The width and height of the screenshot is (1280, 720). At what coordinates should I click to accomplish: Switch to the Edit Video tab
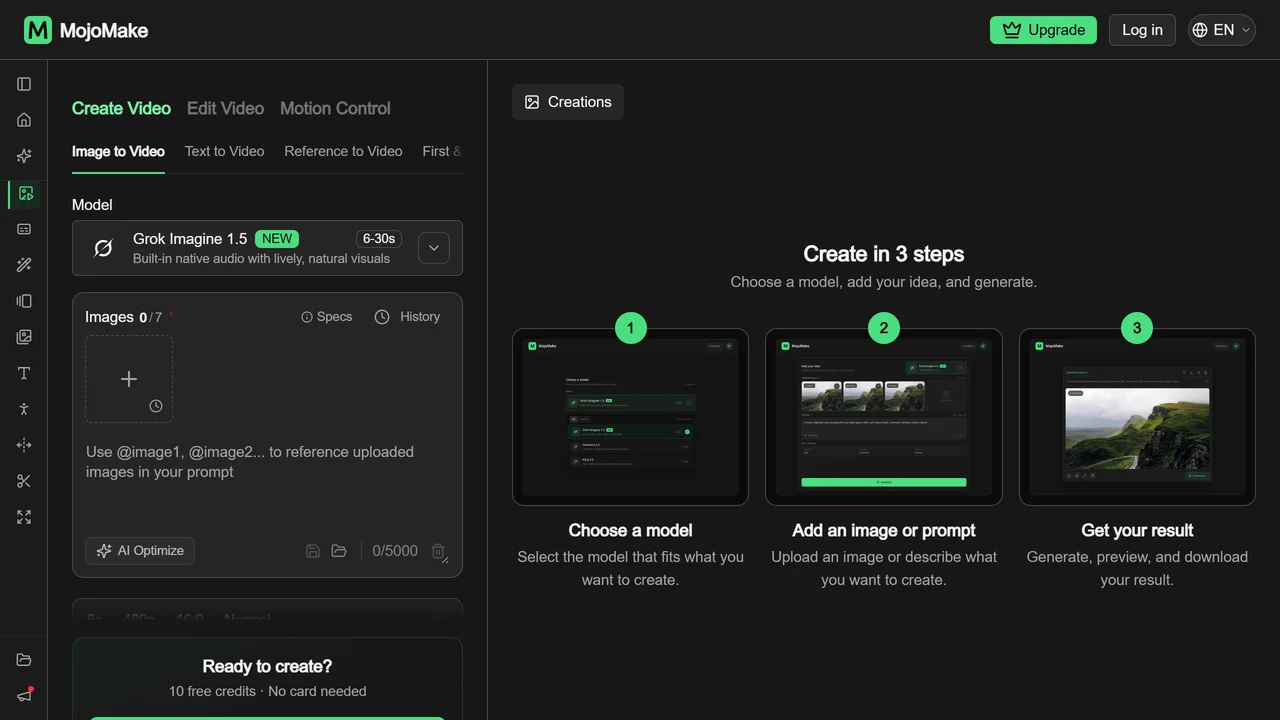(x=226, y=108)
